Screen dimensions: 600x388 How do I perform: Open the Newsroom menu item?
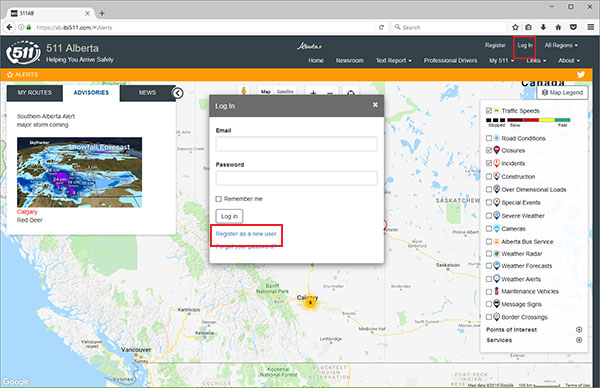(x=350, y=60)
